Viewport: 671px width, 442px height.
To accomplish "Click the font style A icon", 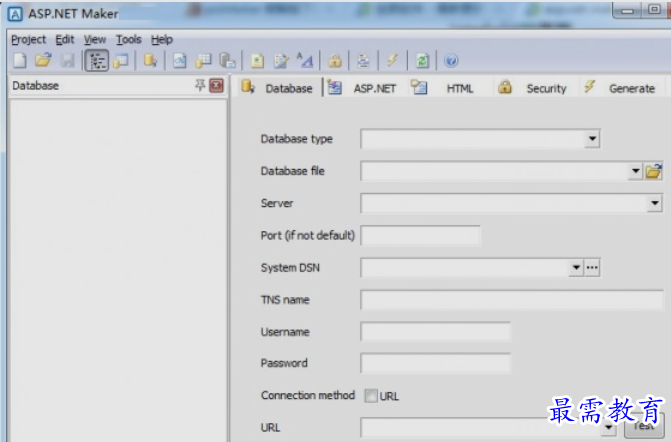I will pyautogui.click(x=305, y=61).
